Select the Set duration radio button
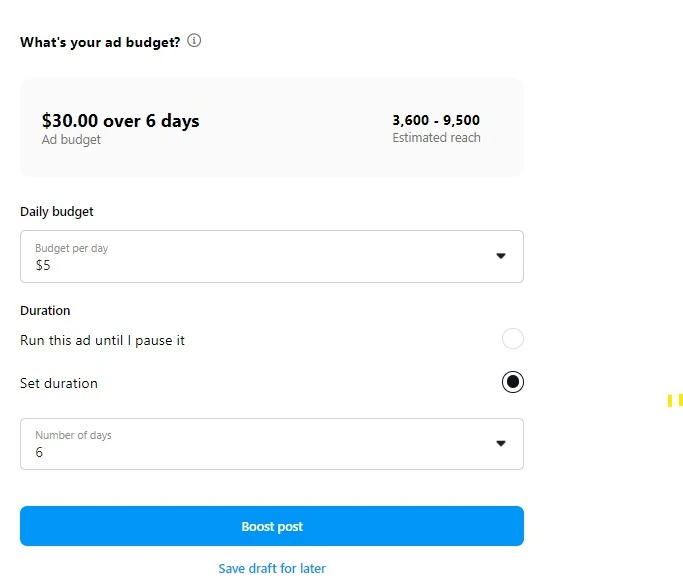Image resolution: width=683 pixels, height=587 pixels. point(512,382)
